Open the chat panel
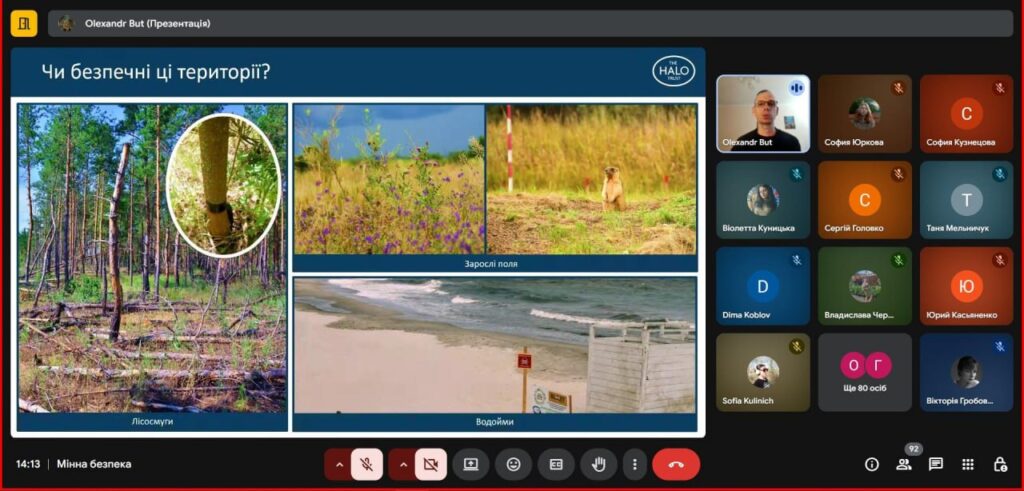The width and height of the screenshot is (1024, 491). 936,464
